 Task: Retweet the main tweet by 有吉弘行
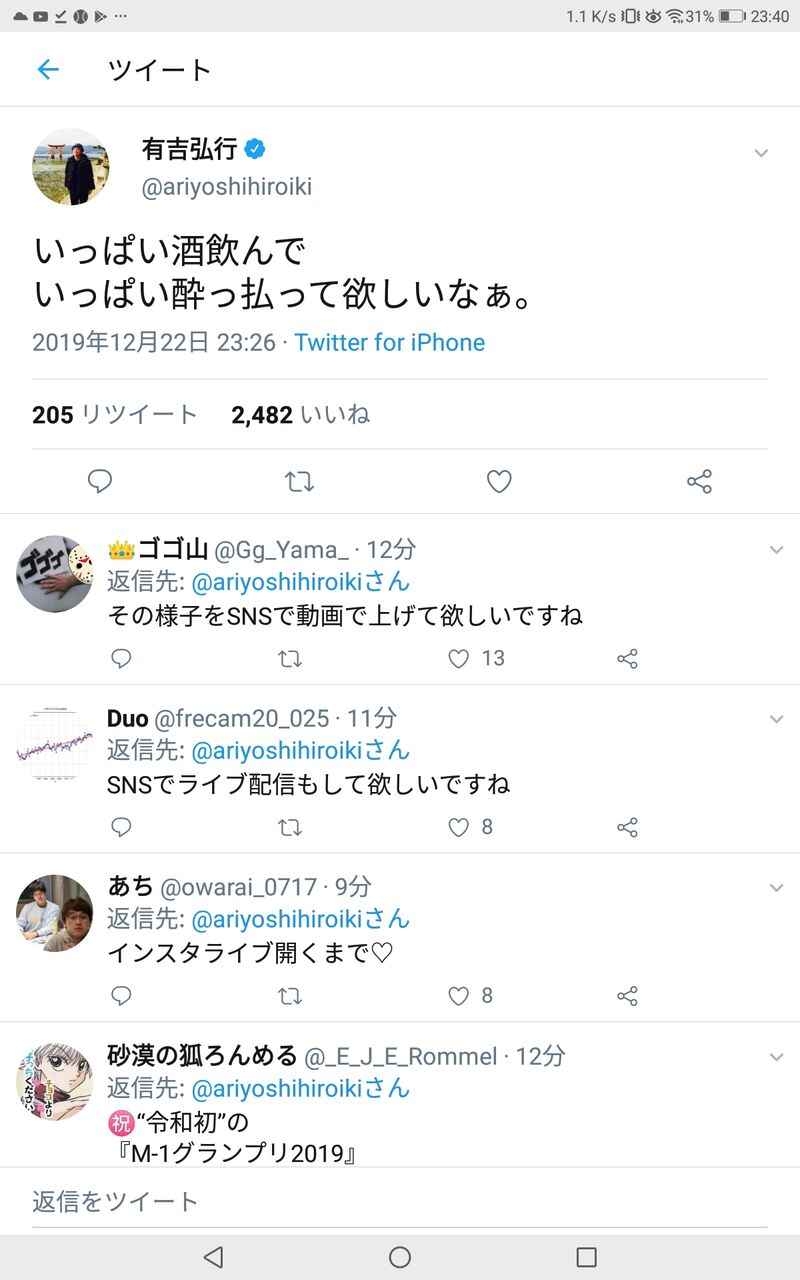tap(299, 482)
